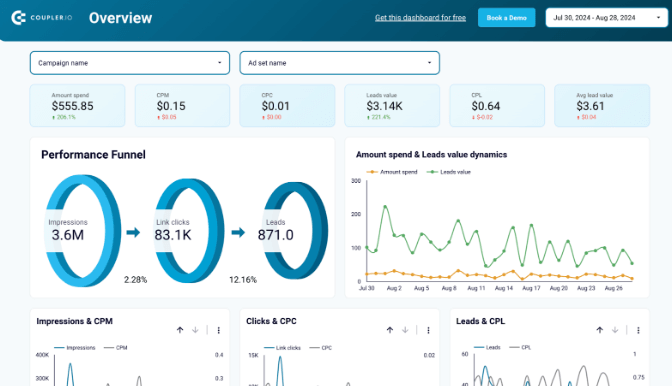Image resolution: width=672 pixels, height=386 pixels.
Task: Toggle CPM legend item
Action: click(x=116, y=347)
